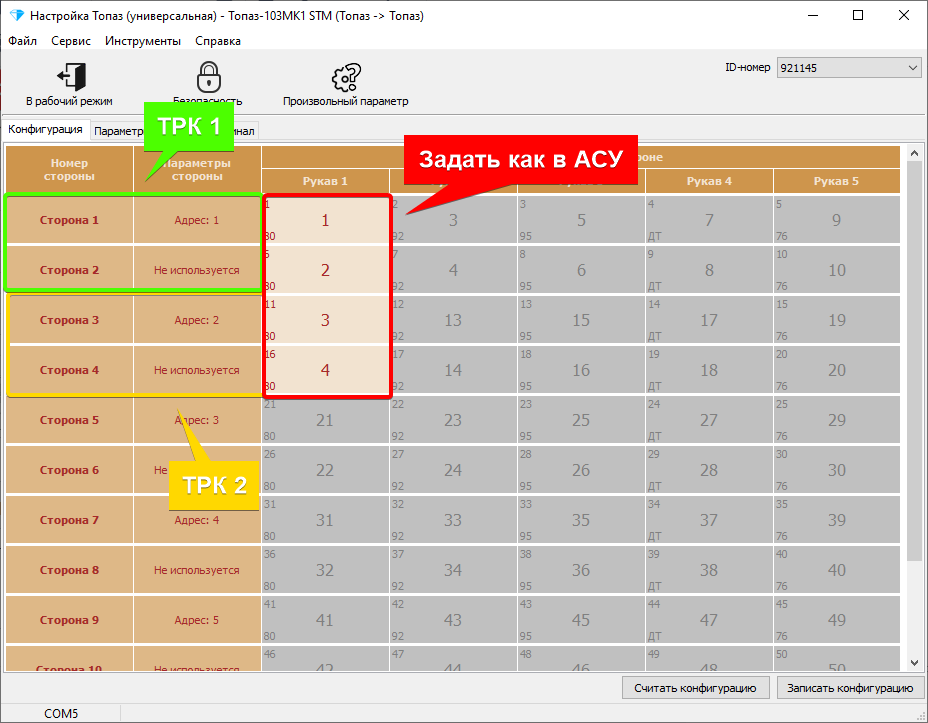The height and width of the screenshot is (723, 928).
Task: Click the scrollbar down arrow of the table
Action: point(914,663)
